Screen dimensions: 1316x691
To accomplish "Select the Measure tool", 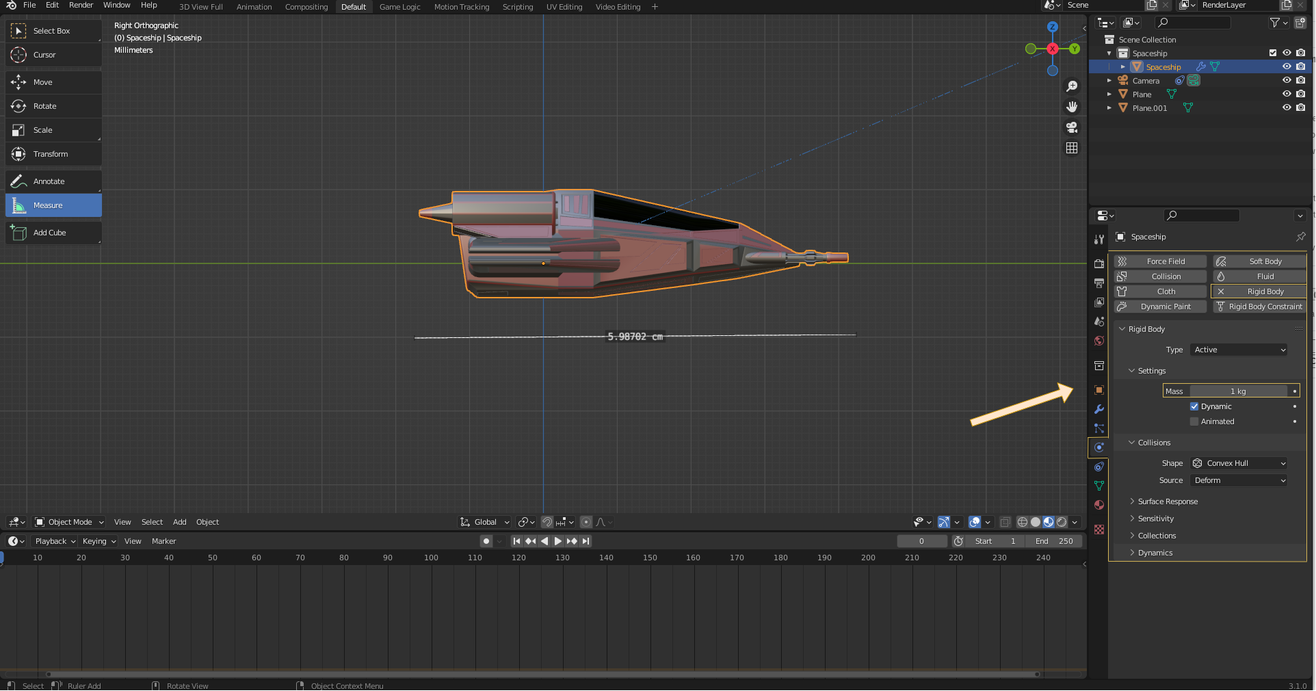I will point(52,206).
